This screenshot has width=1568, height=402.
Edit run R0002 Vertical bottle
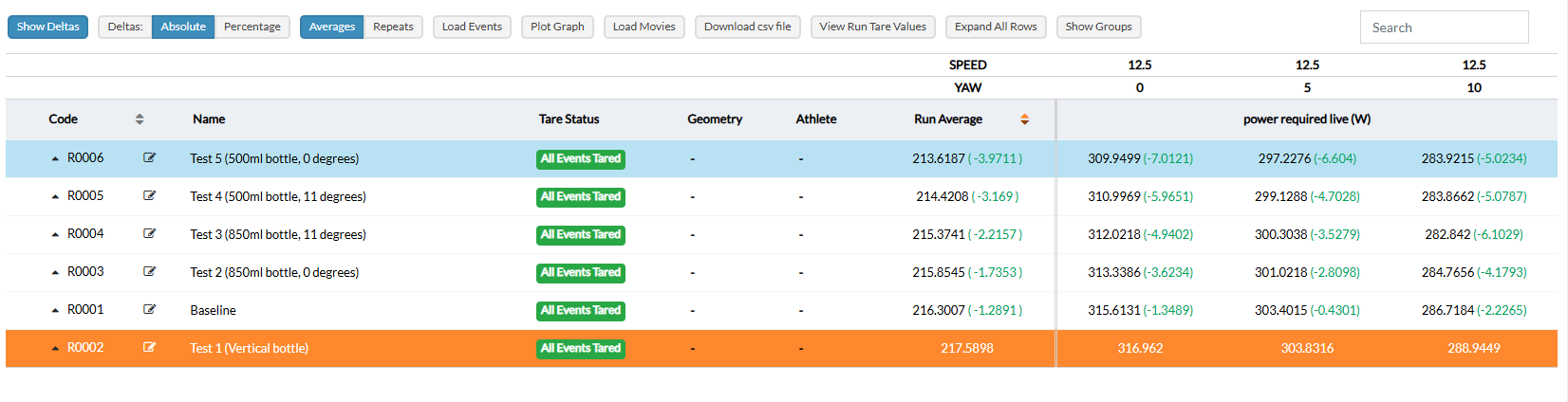pyautogui.click(x=149, y=348)
